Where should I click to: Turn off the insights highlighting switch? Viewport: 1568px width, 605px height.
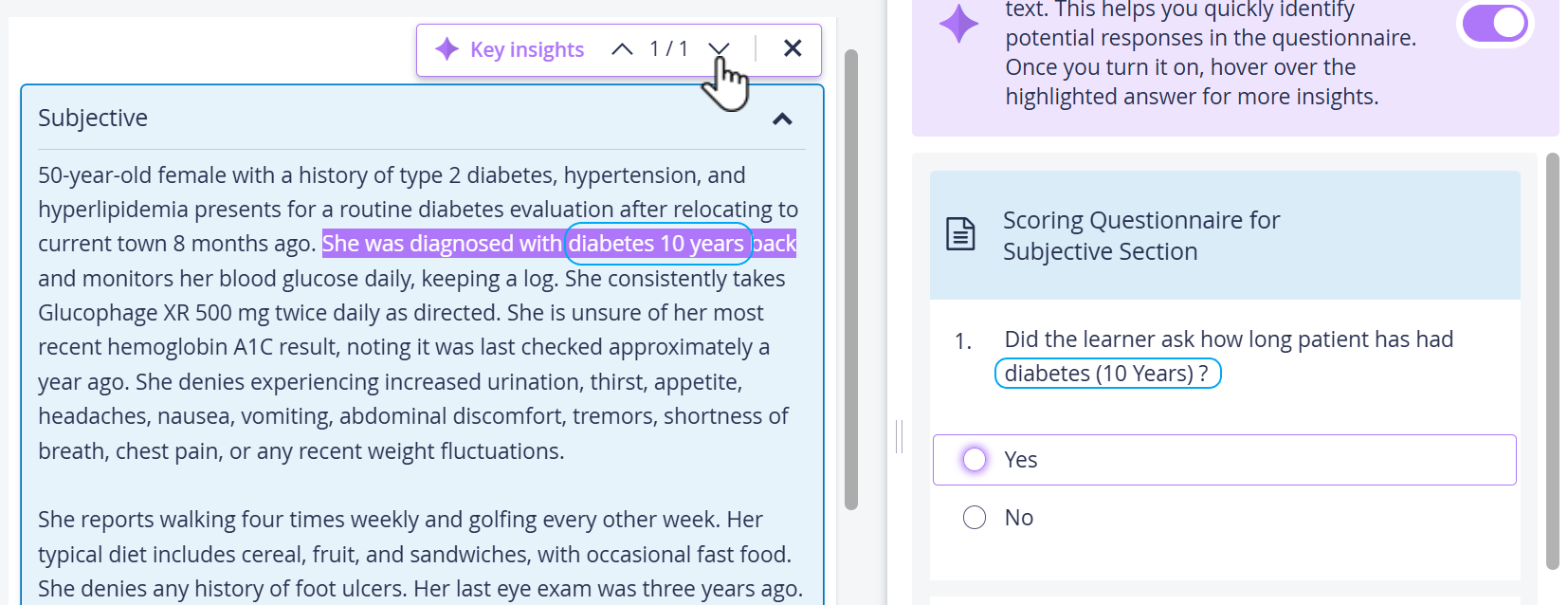(1495, 23)
